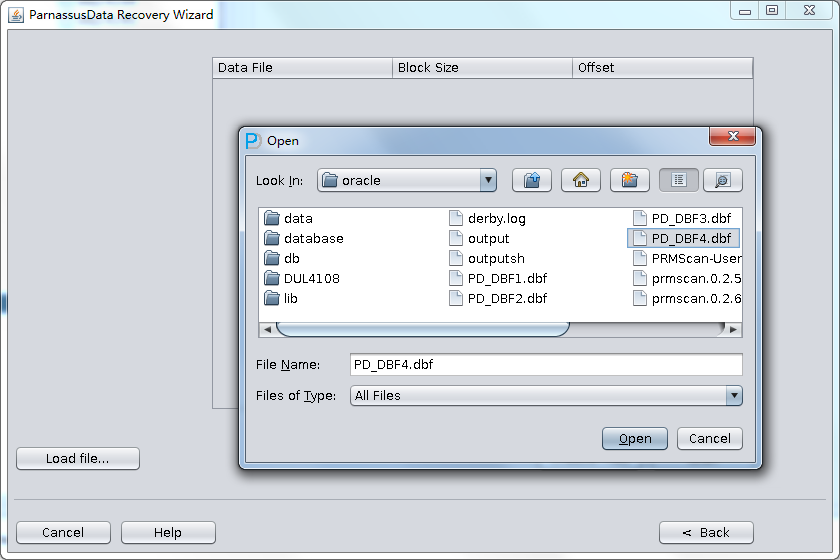
Task: Create a new folder icon
Action: coord(629,180)
